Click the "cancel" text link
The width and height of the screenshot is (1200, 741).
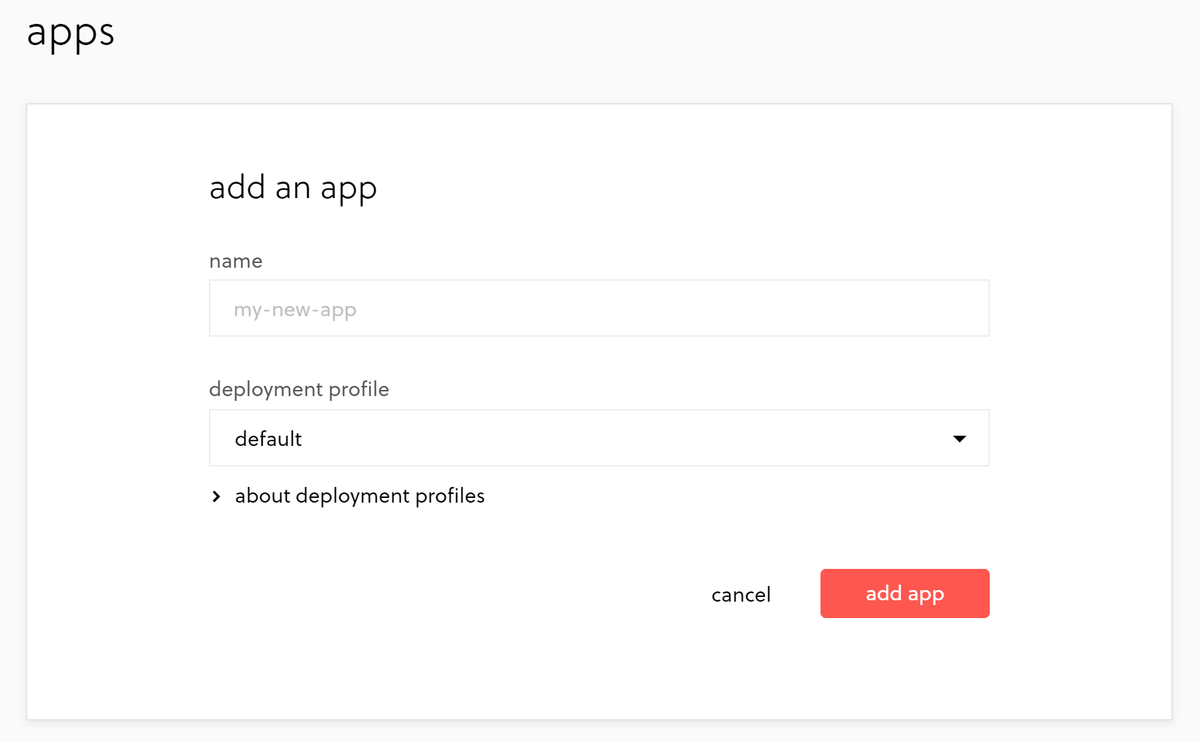pyautogui.click(x=741, y=595)
